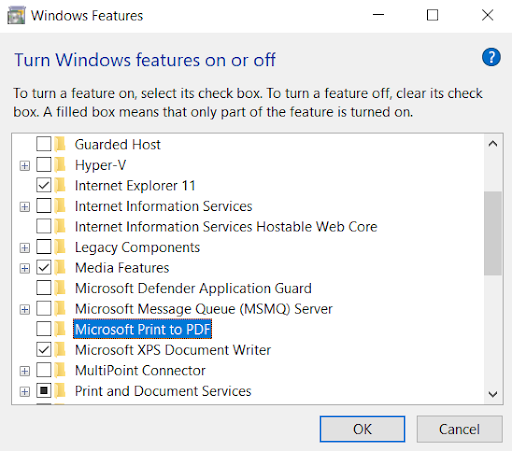Select the Internet Information Services label
Image resolution: width=512 pixels, height=451 pixels.
(163, 206)
